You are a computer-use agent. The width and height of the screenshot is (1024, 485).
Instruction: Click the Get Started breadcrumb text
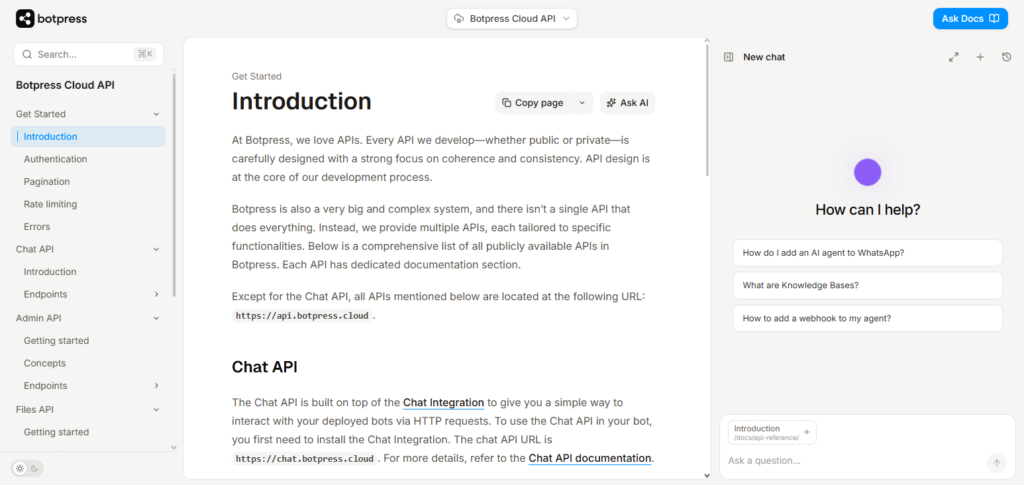click(x=257, y=76)
